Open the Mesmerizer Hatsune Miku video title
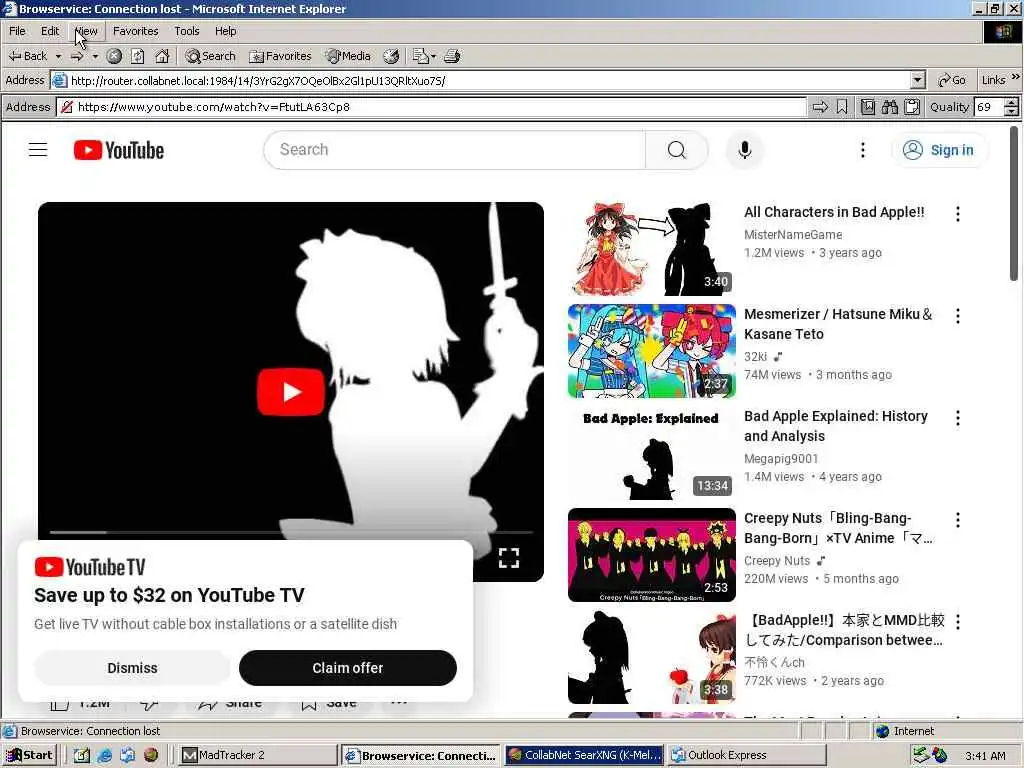Screen dimensions: 1024x768 (839, 324)
